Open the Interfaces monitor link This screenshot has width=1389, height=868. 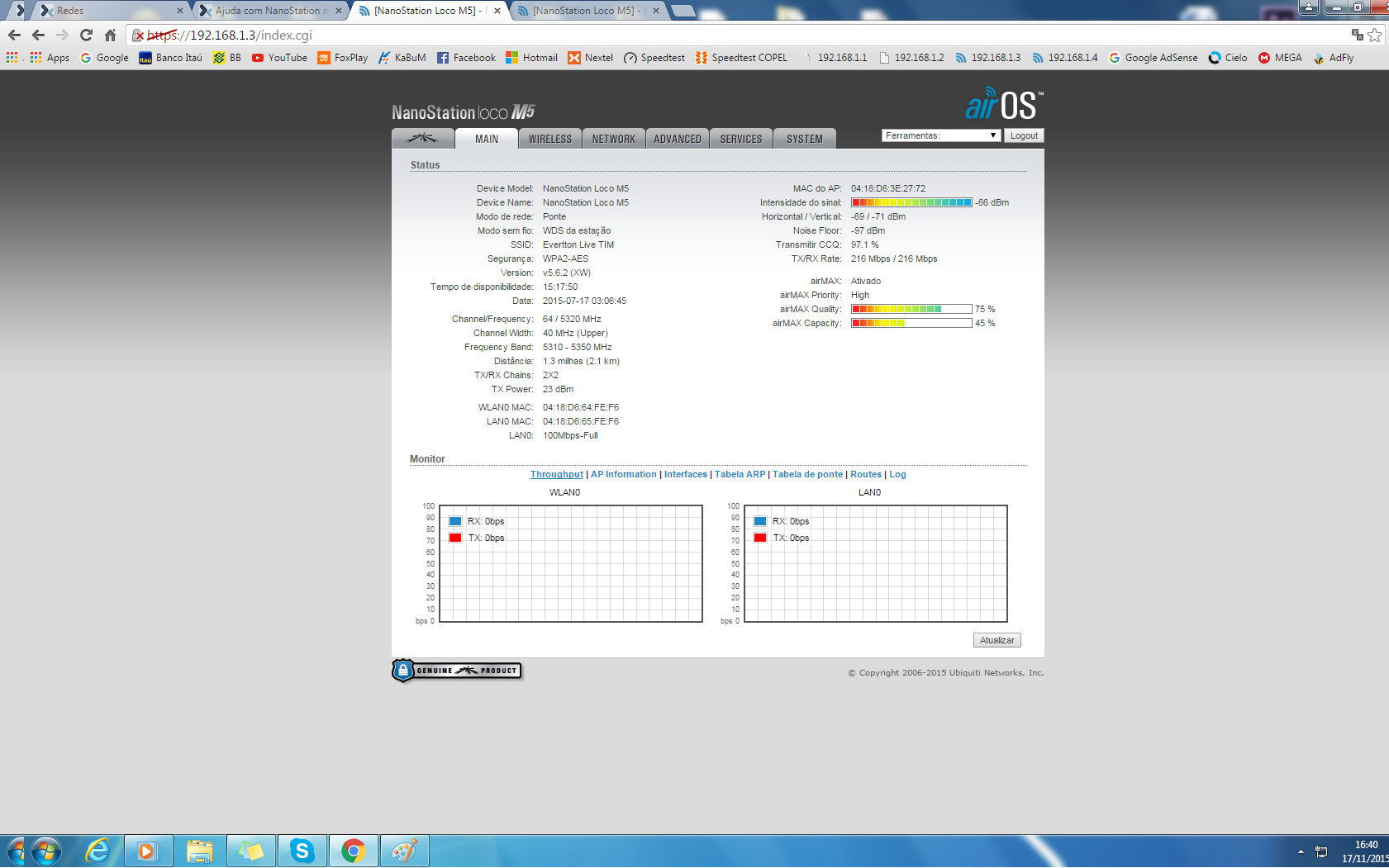(686, 474)
